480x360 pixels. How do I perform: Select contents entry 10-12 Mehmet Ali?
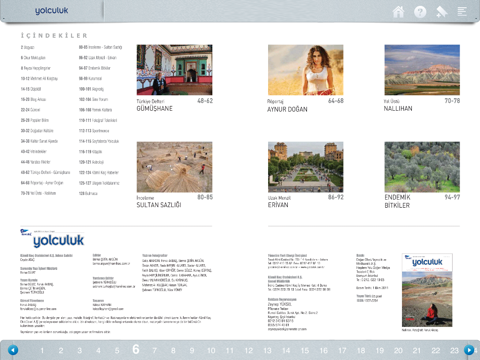[x=39, y=79]
